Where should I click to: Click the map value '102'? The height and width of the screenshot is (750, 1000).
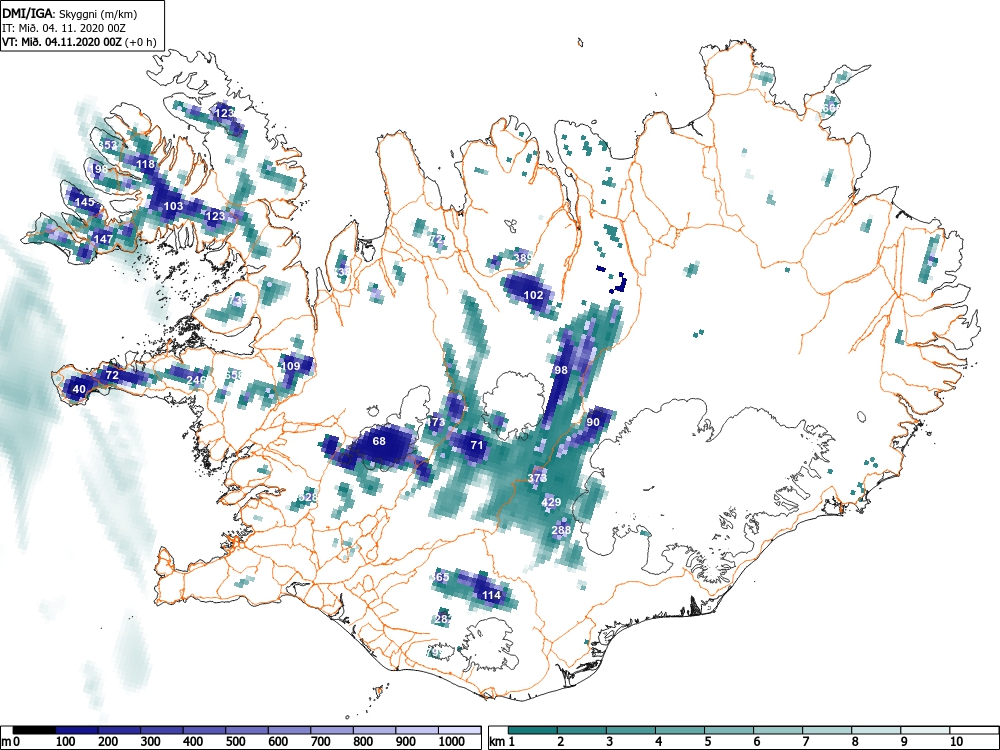(x=533, y=295)
